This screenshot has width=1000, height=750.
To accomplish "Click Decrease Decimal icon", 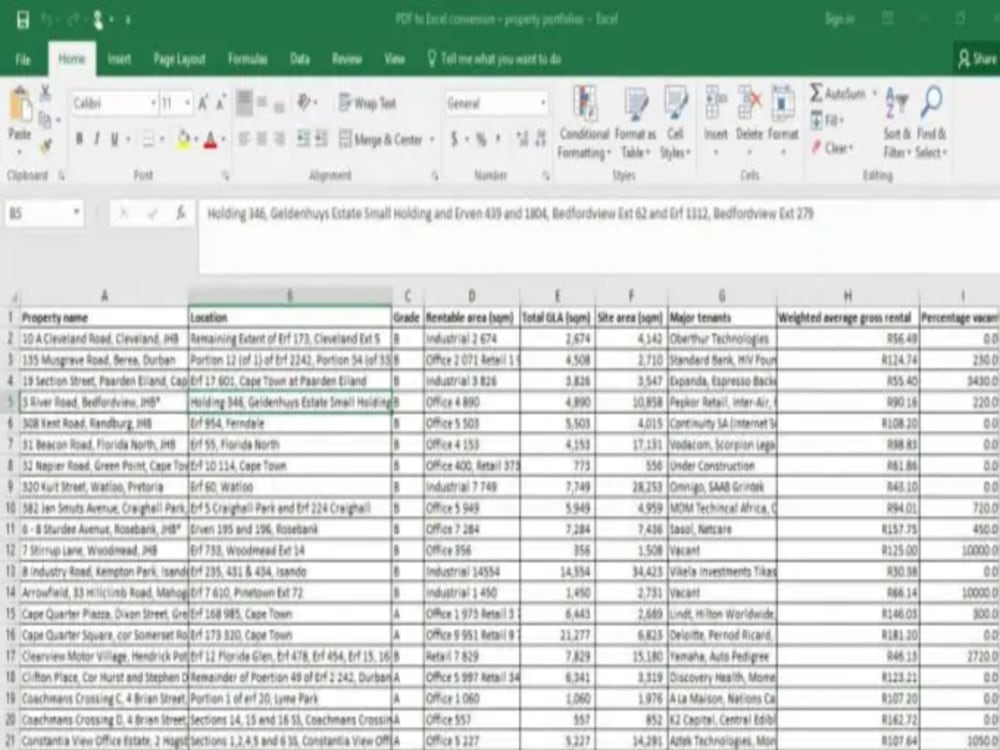I will point(541,139).
